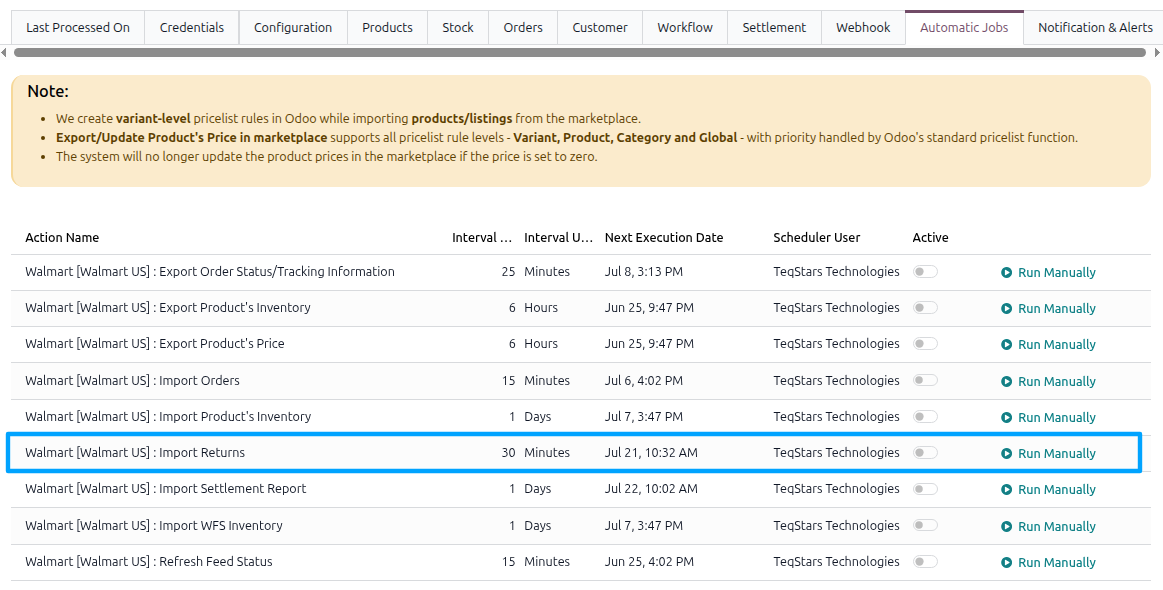Click the Days unit in Import WFS Inventory row
The image size is (1163, 590).
coord(538,525)
